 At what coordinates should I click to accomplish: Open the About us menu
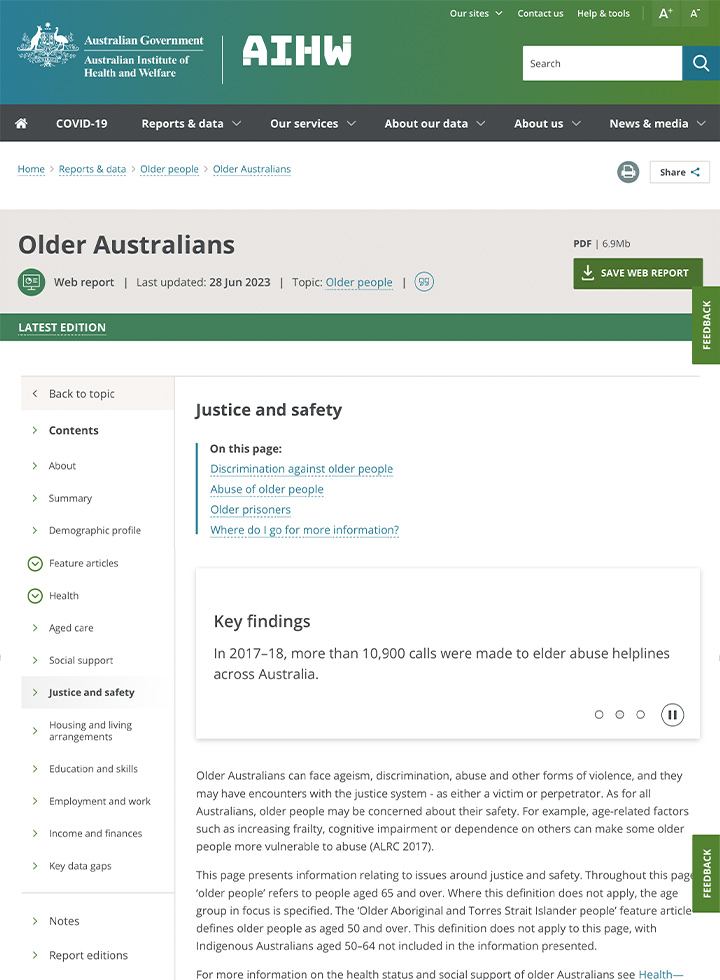547,124
